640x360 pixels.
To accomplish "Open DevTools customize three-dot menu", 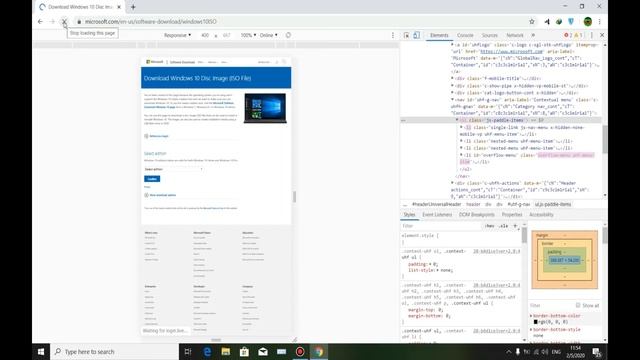I will click(592, 35).
